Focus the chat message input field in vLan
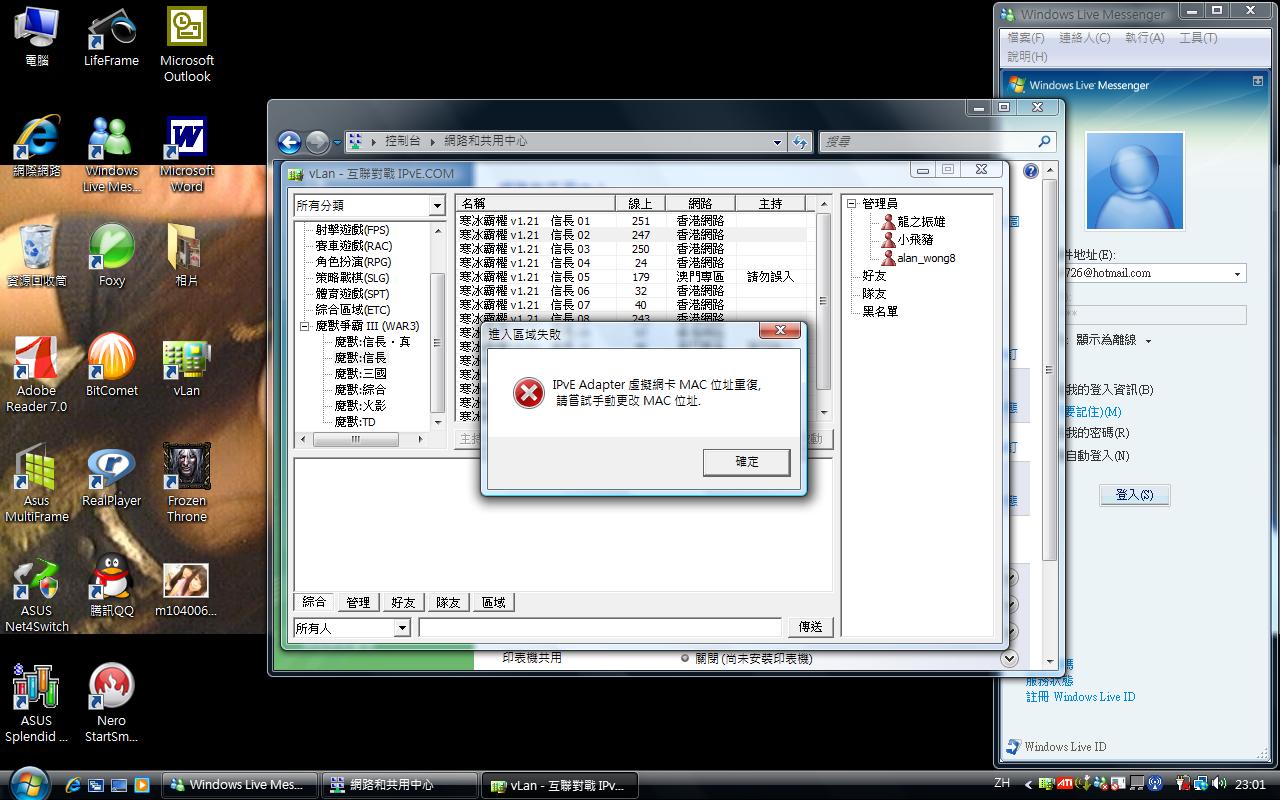The height and width of the screenshot is (800, 1280). point(600,628)
